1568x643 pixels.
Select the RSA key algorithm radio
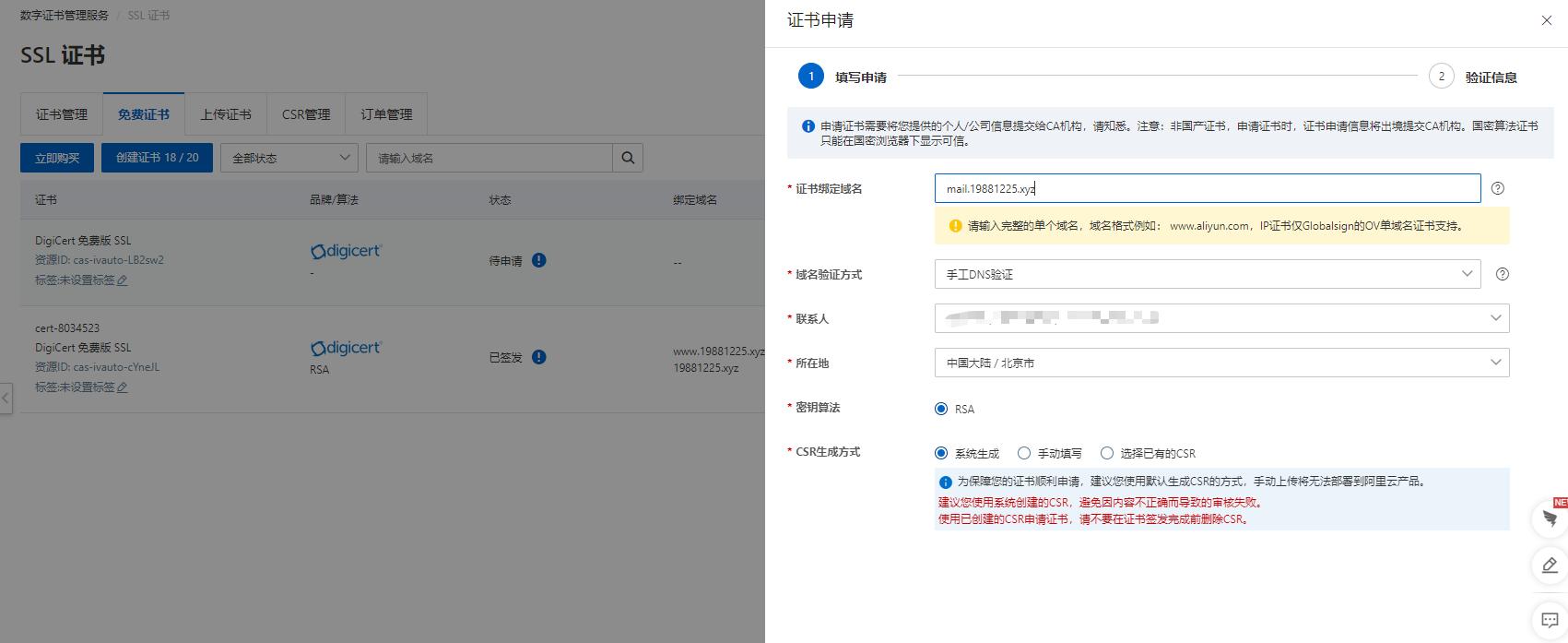click(941, 409)
